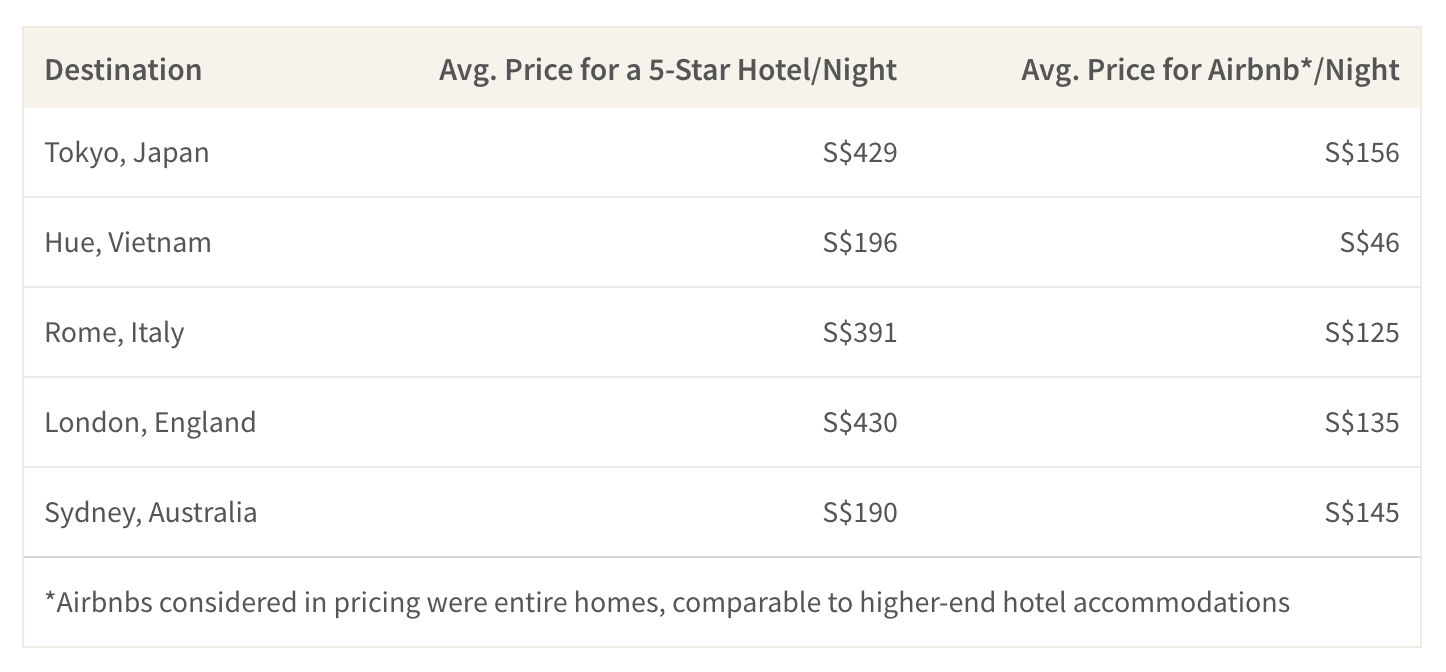Click the S$156 Airbnb price for Tokyo
Viewport: 1446px width, 672px height.
click(1362, 153)
